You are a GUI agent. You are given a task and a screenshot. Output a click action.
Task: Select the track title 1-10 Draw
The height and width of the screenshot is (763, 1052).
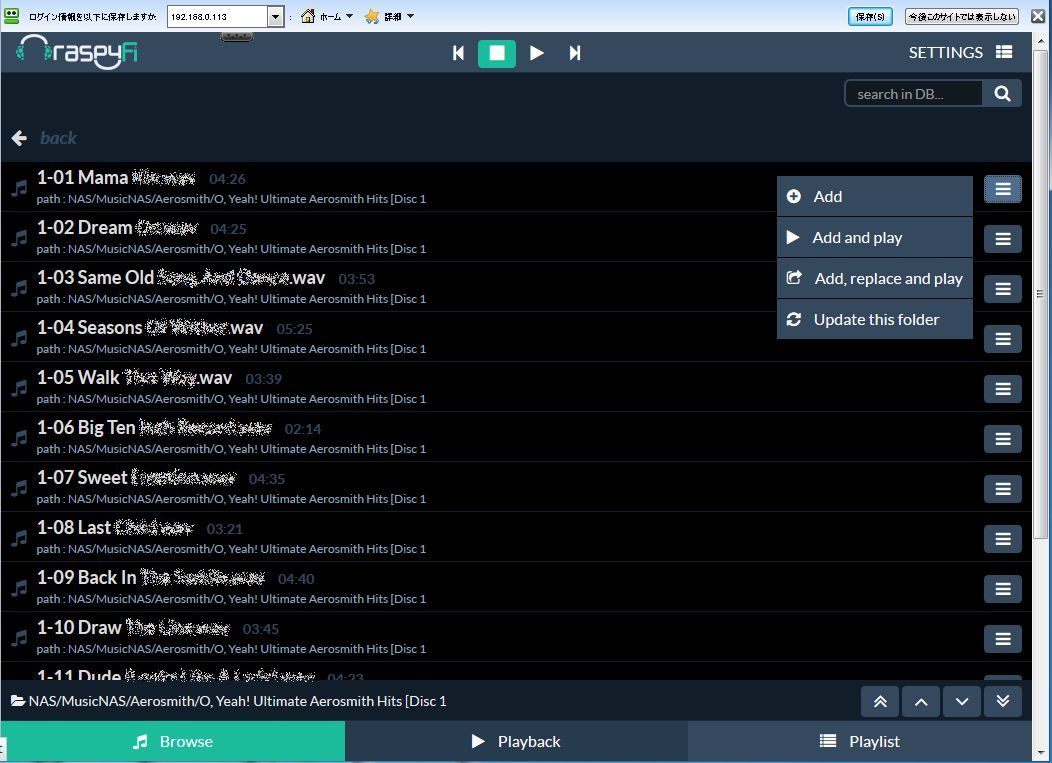[134, 627]
